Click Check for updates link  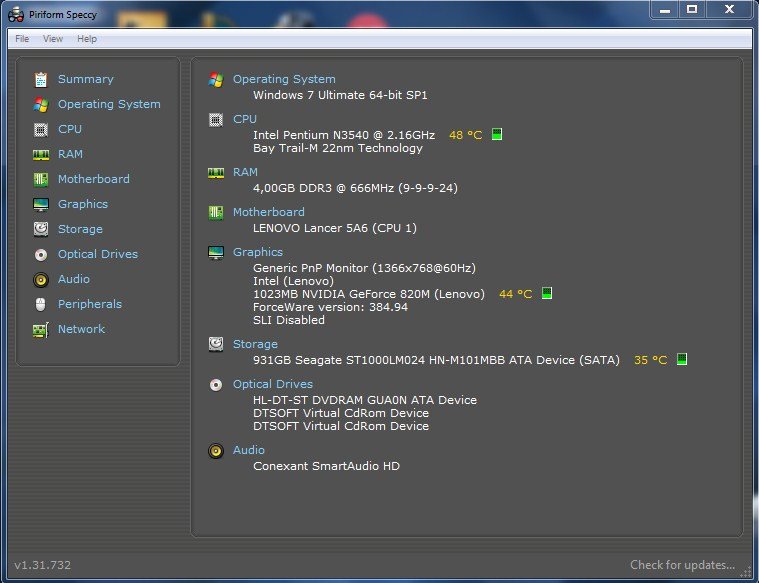682,565
